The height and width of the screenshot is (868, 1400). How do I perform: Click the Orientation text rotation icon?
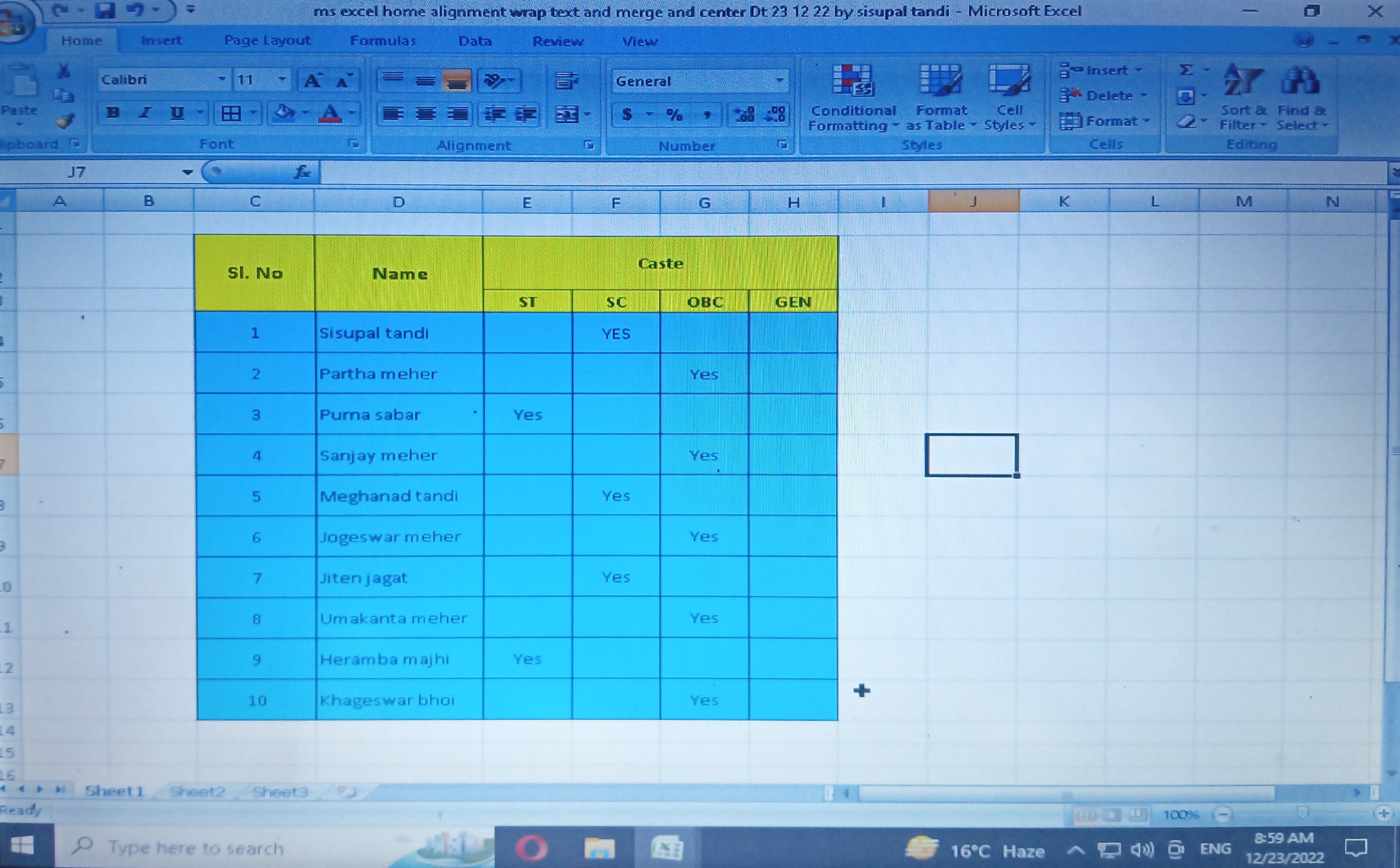(494, 80)
